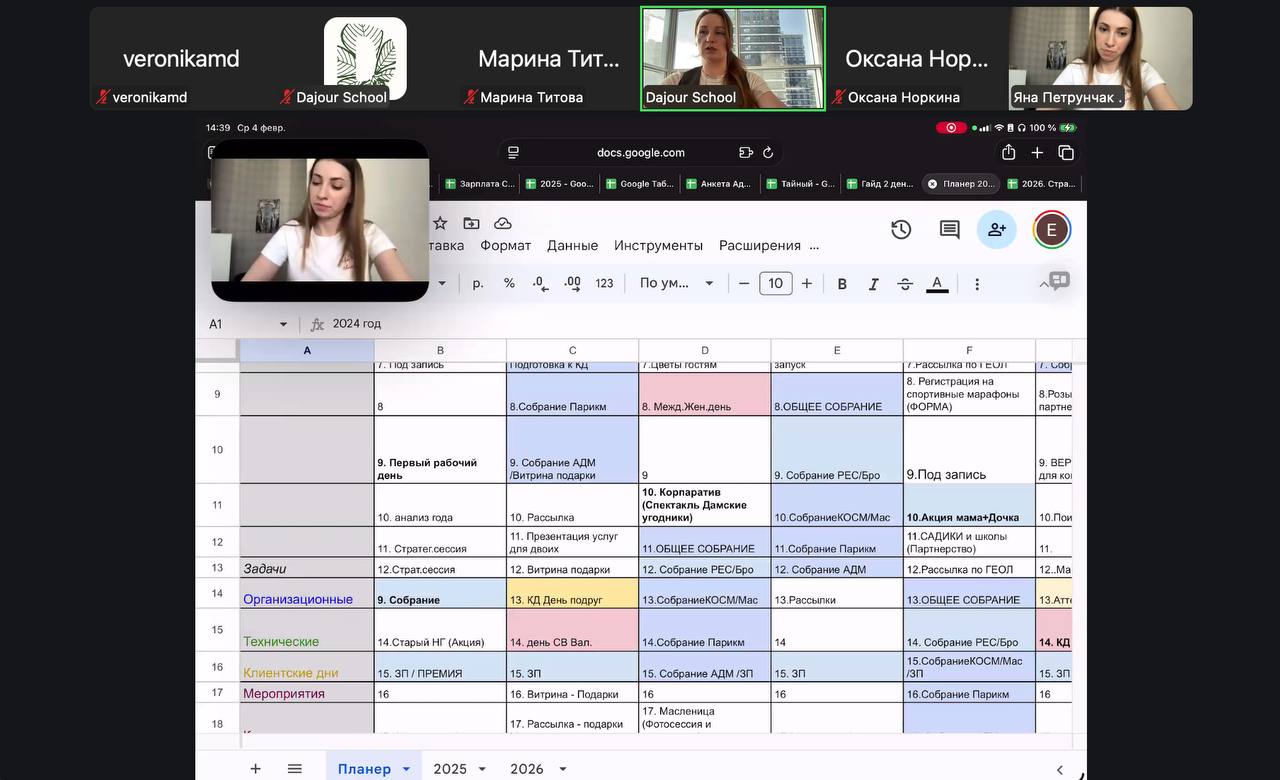
Task: Star this spreadsheet document
Action: tap(440, 223)
